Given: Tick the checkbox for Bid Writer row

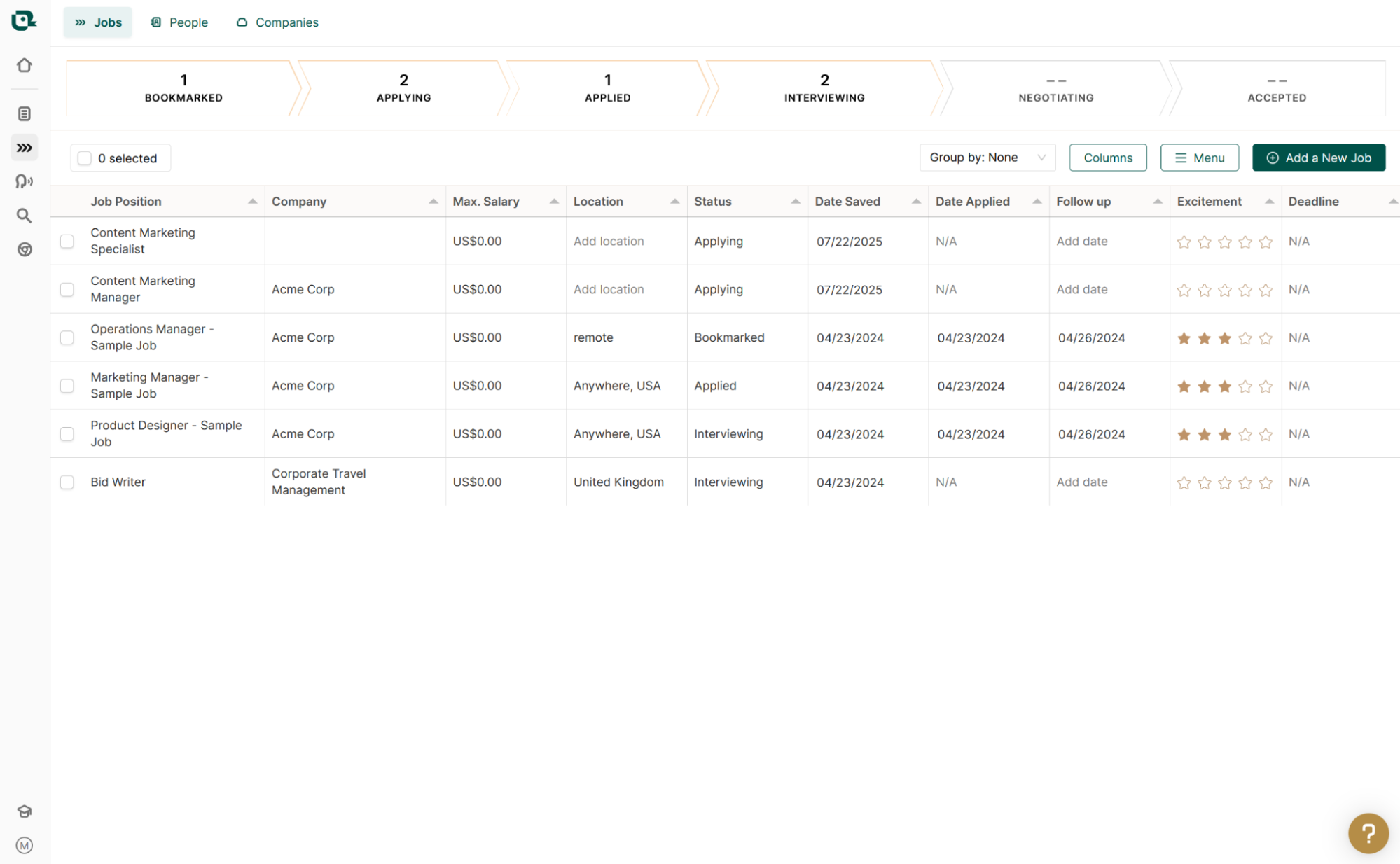Looking at the screenshot, I should [67, 482].
